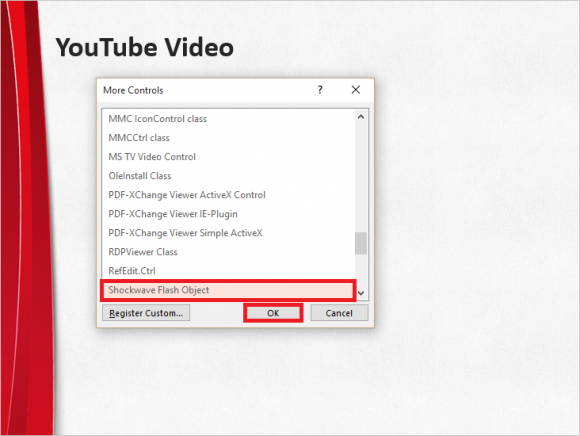Click the scroll down arrow in list
The width and height of the screenshot is (580, 436).
[361, 293]
